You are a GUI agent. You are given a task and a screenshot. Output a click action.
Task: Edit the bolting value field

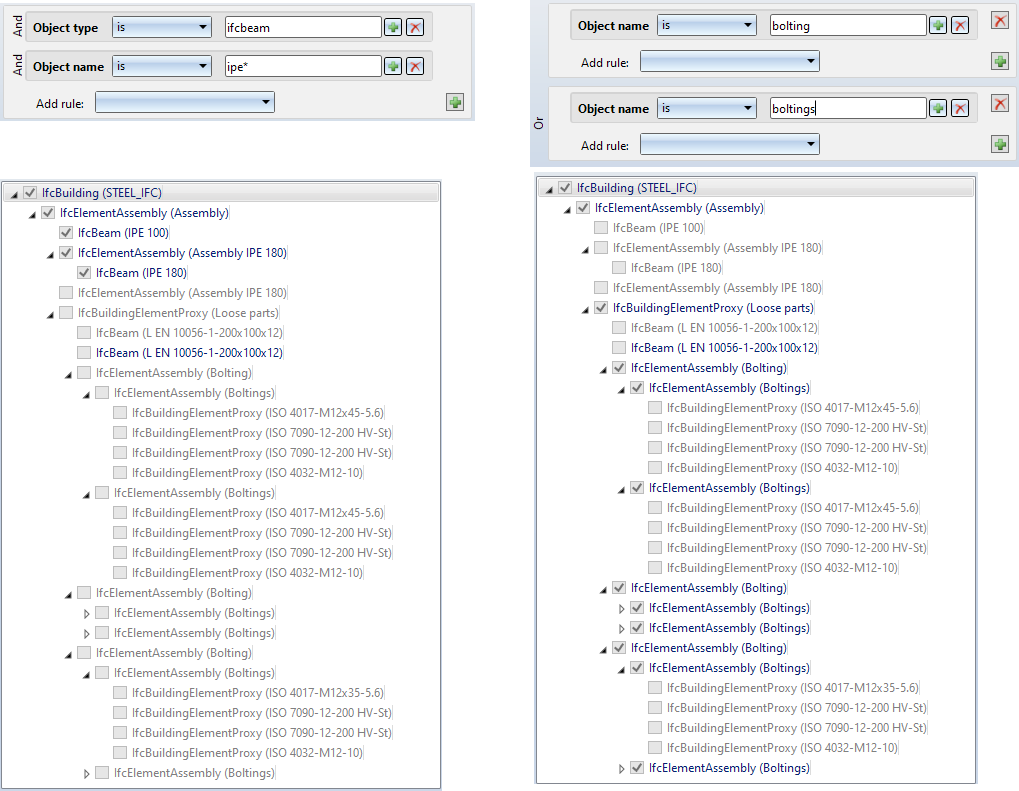point(848,25)
